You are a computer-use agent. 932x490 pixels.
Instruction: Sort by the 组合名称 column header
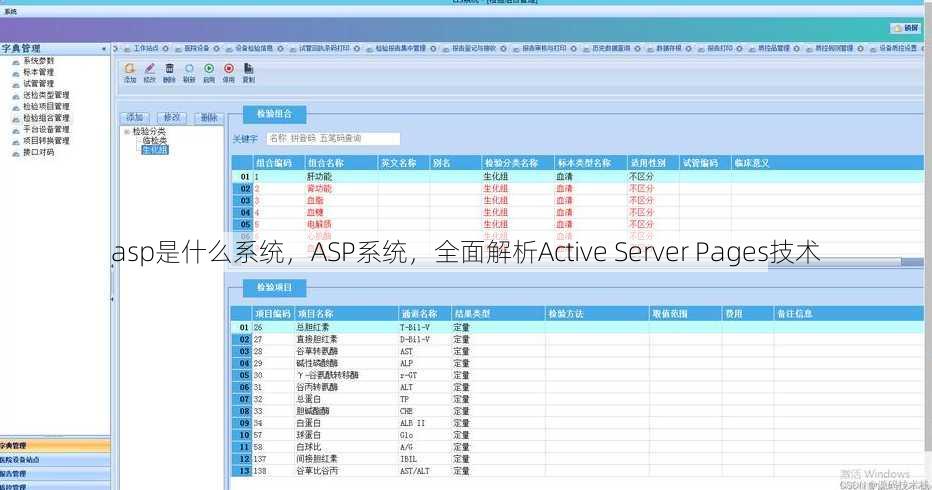point(341,163)
